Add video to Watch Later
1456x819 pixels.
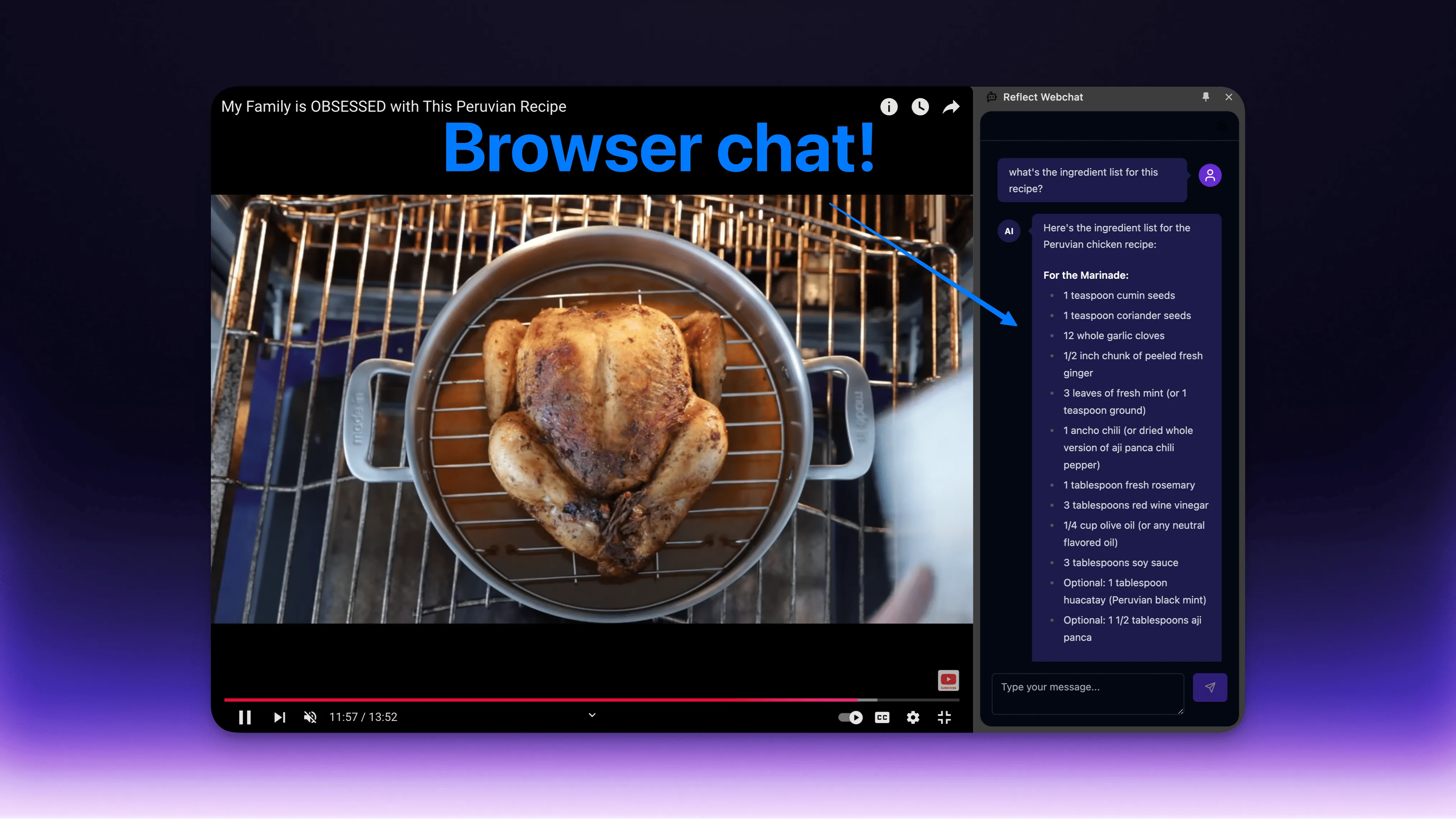click(920, 107)
